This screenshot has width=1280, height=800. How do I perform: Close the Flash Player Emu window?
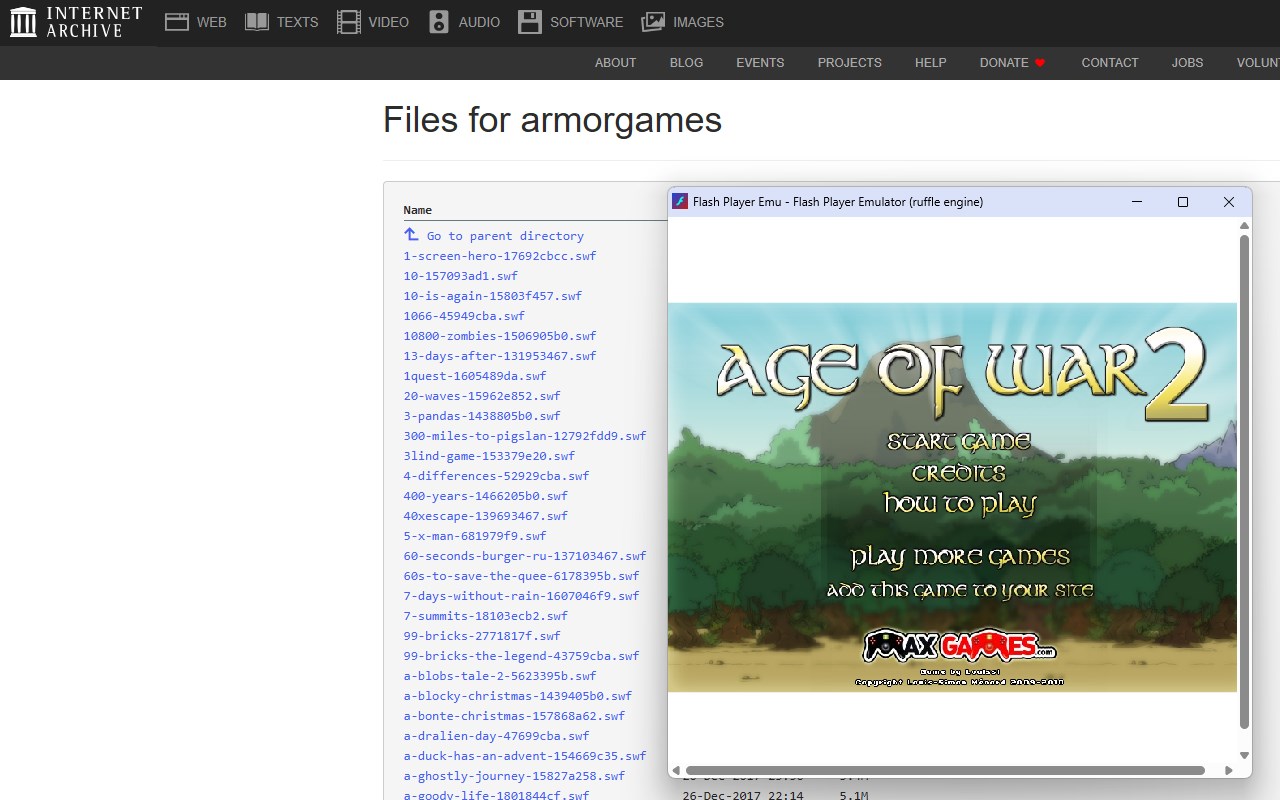1229,202
